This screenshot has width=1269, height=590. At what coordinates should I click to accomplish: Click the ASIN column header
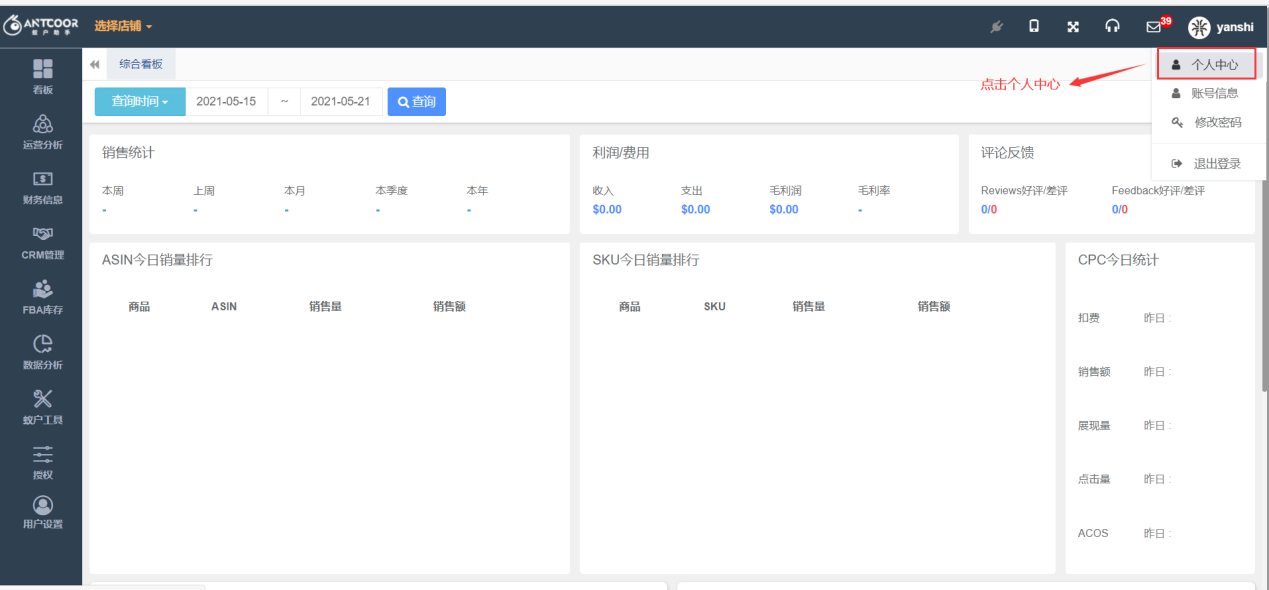point(224,306)
